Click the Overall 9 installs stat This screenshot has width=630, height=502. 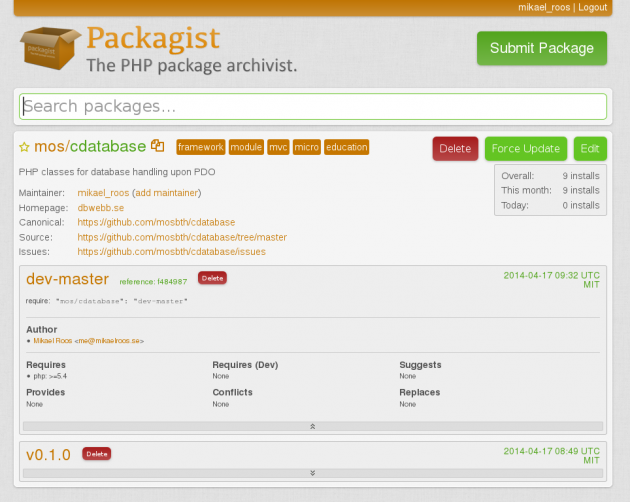click(550, 176)
